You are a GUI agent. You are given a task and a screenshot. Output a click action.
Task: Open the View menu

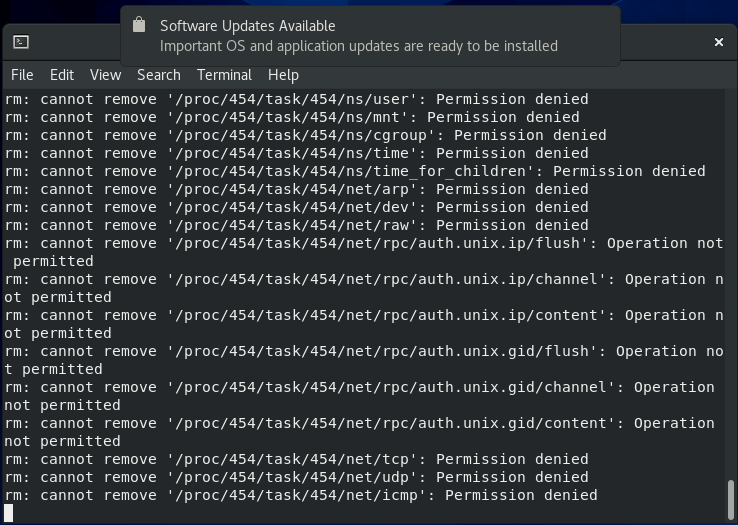coord(105,75)
